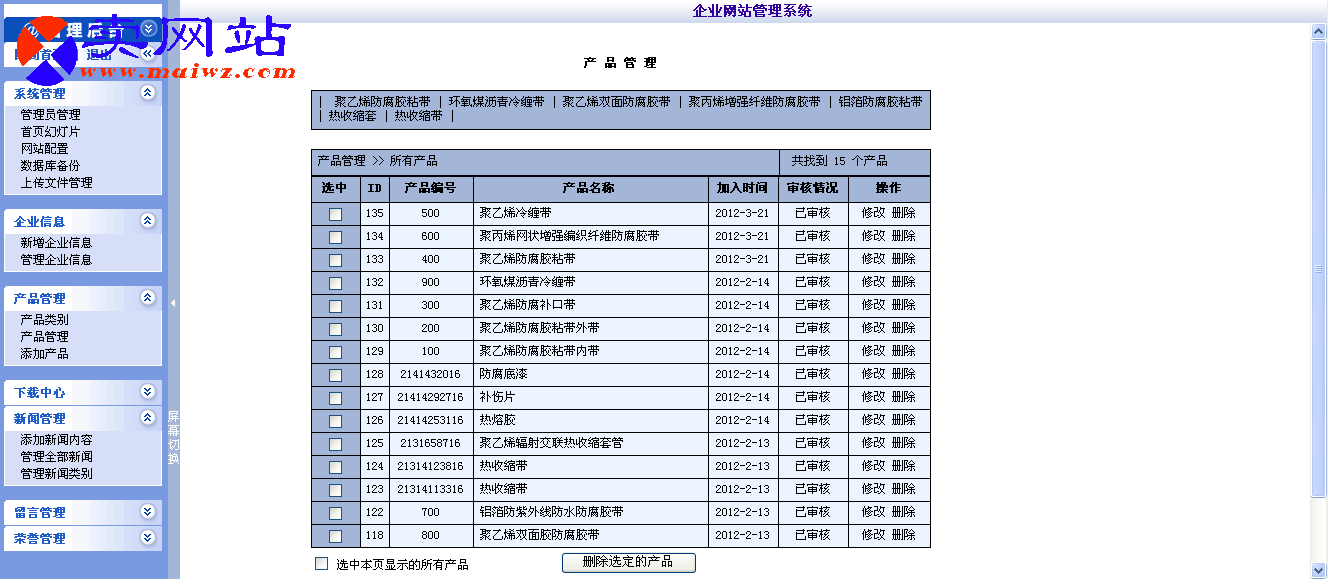This screenshot has height=579, width=1329.
Task: Click product number 2141432016 cell
Action: point(430,375)
